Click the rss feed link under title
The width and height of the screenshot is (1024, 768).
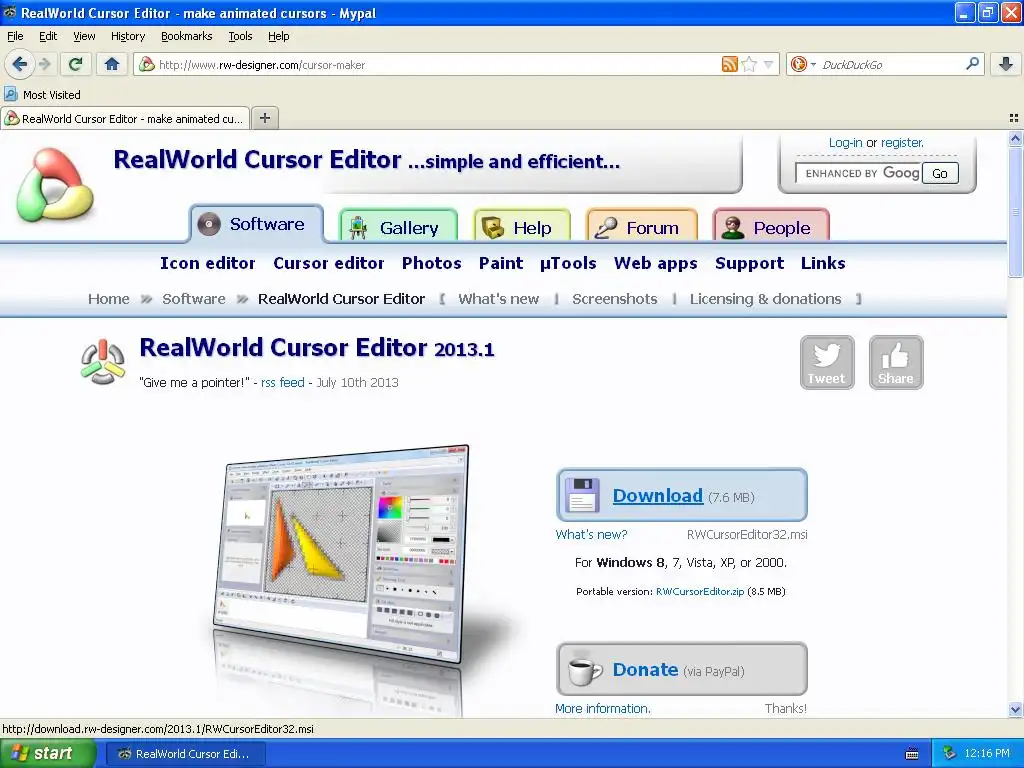[x=283, y=382]
